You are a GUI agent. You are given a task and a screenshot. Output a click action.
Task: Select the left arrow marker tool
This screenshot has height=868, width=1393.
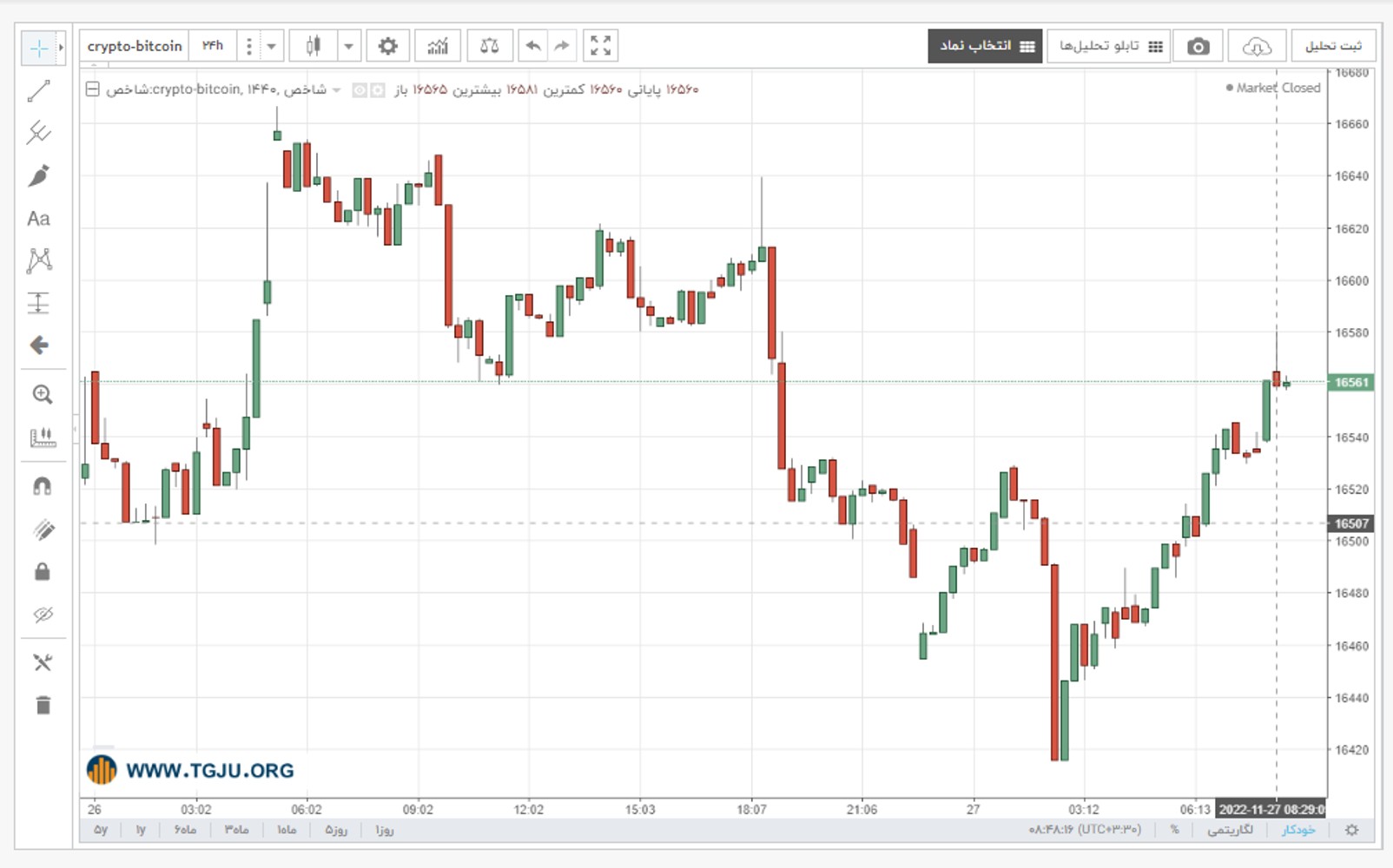(39, 345)
